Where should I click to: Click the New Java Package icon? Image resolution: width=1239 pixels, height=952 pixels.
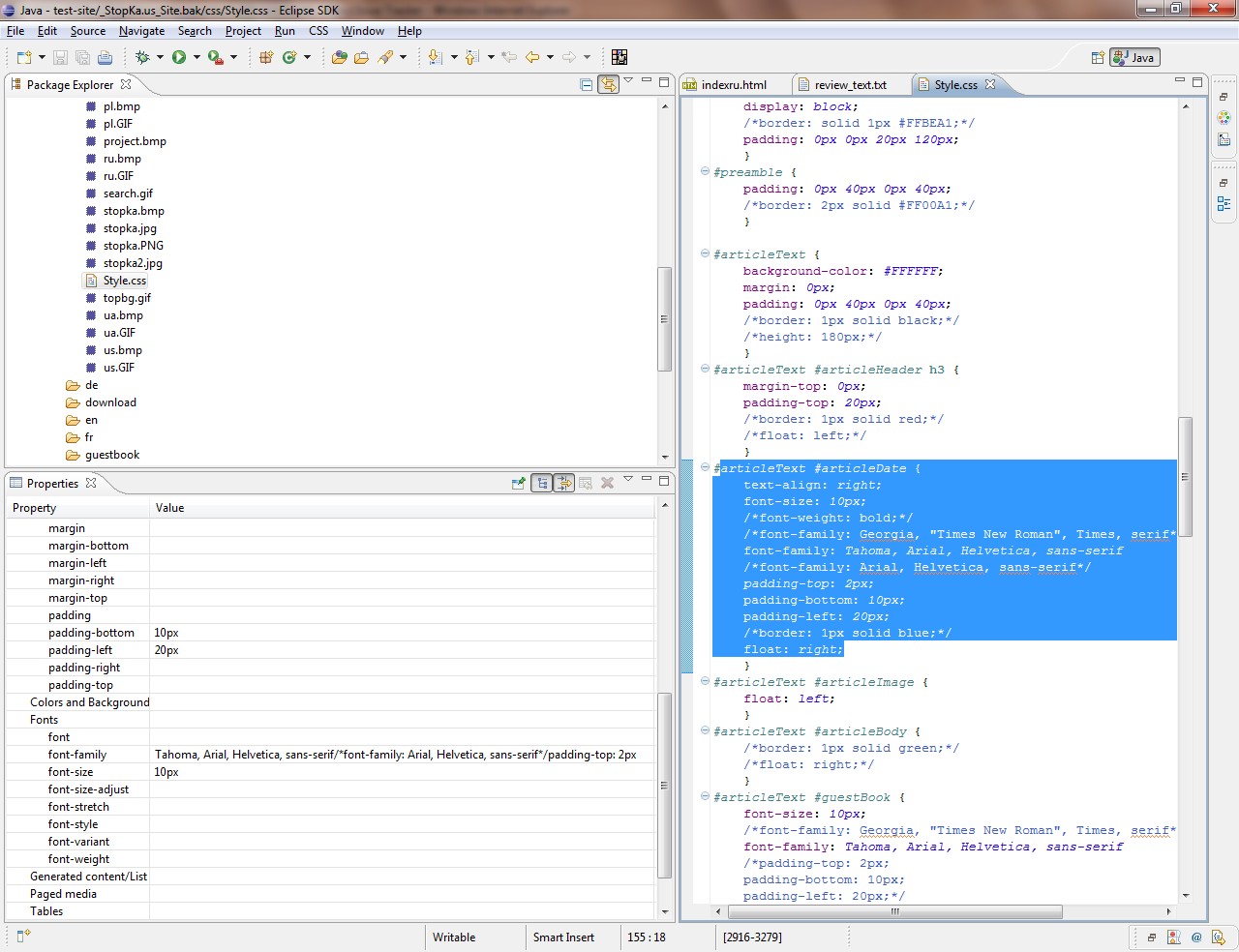pos(266,58)
